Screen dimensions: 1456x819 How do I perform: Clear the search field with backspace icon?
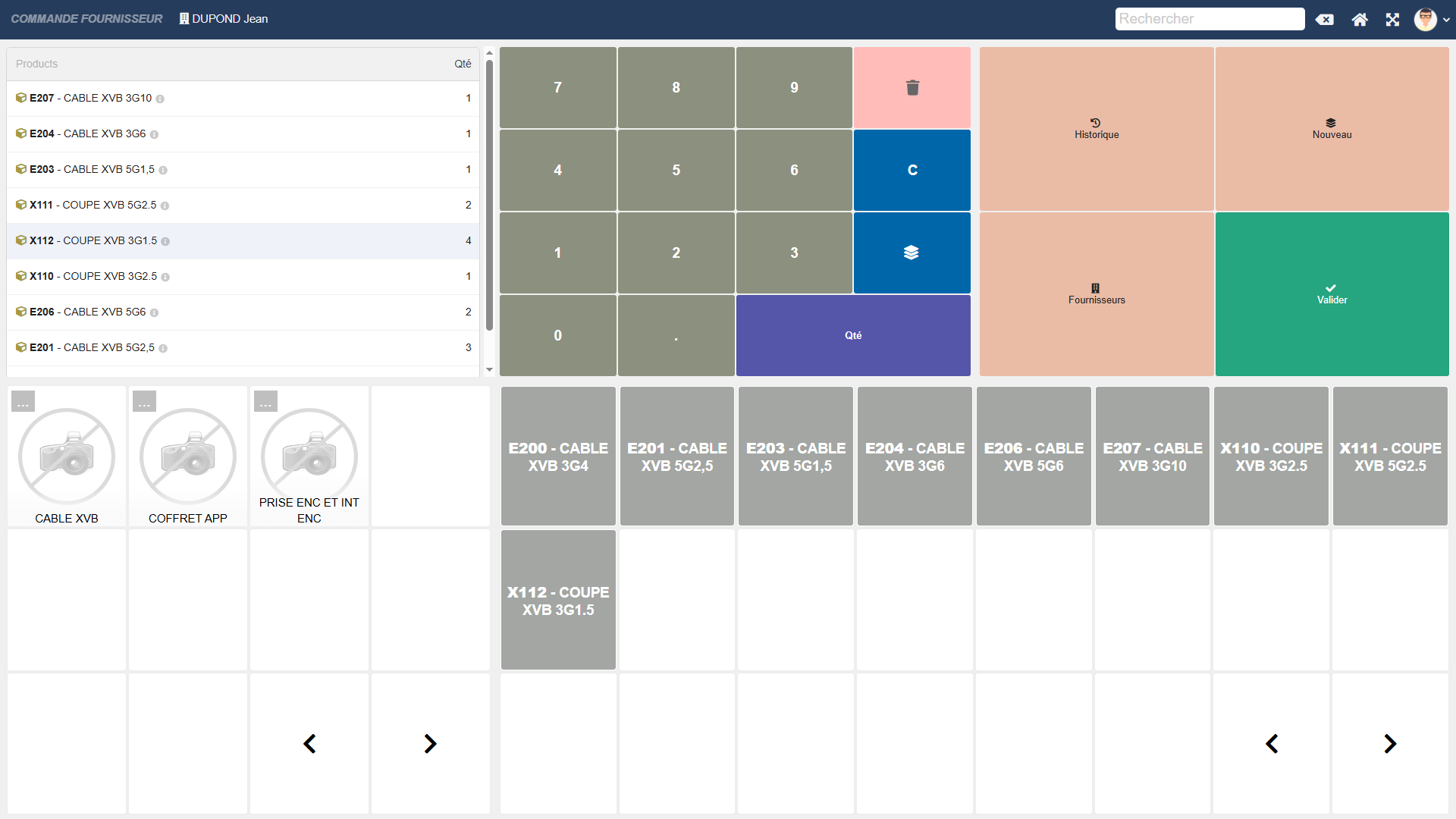pos(1325,20)
